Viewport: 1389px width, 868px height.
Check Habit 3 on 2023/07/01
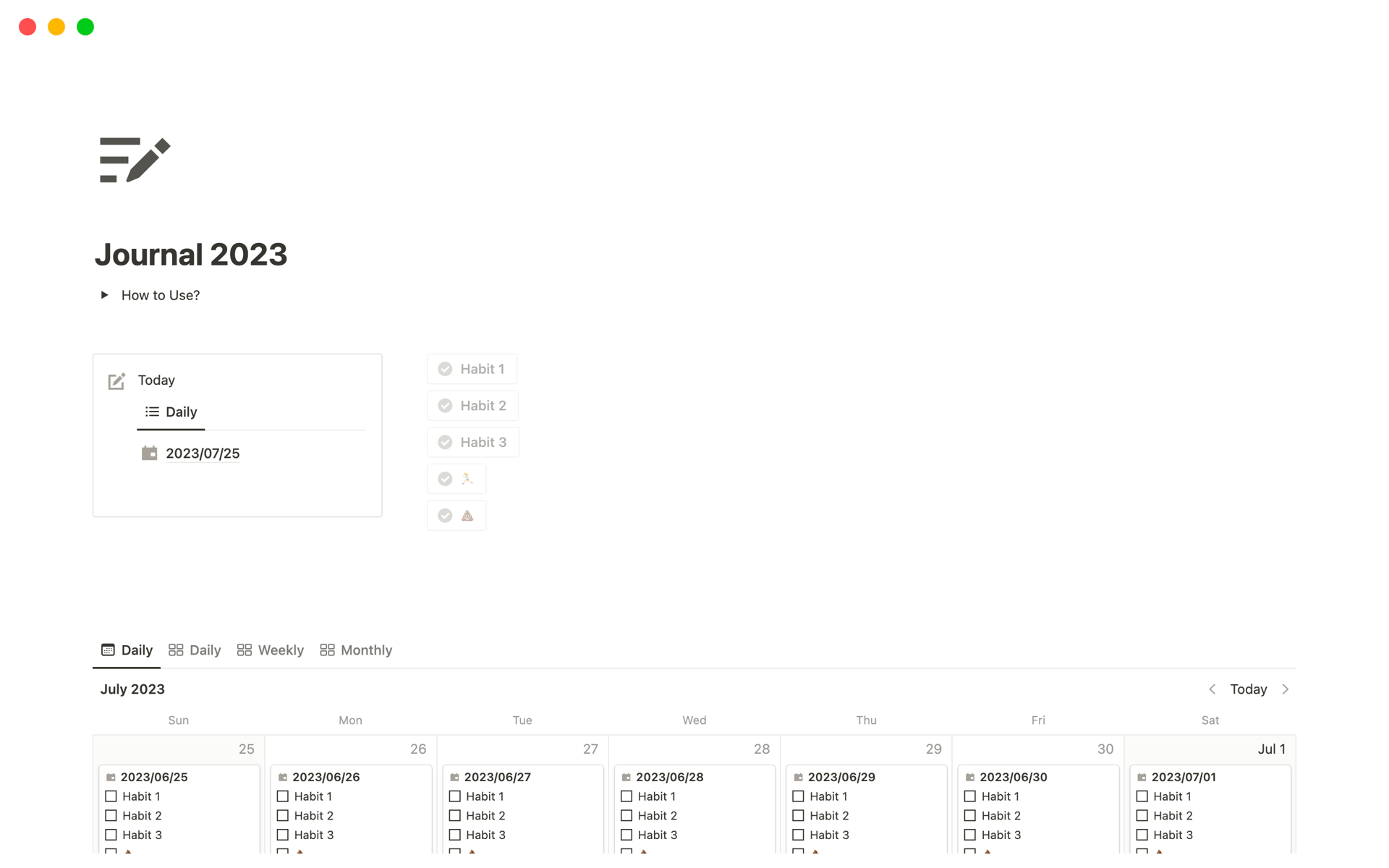coord(1142,835)
